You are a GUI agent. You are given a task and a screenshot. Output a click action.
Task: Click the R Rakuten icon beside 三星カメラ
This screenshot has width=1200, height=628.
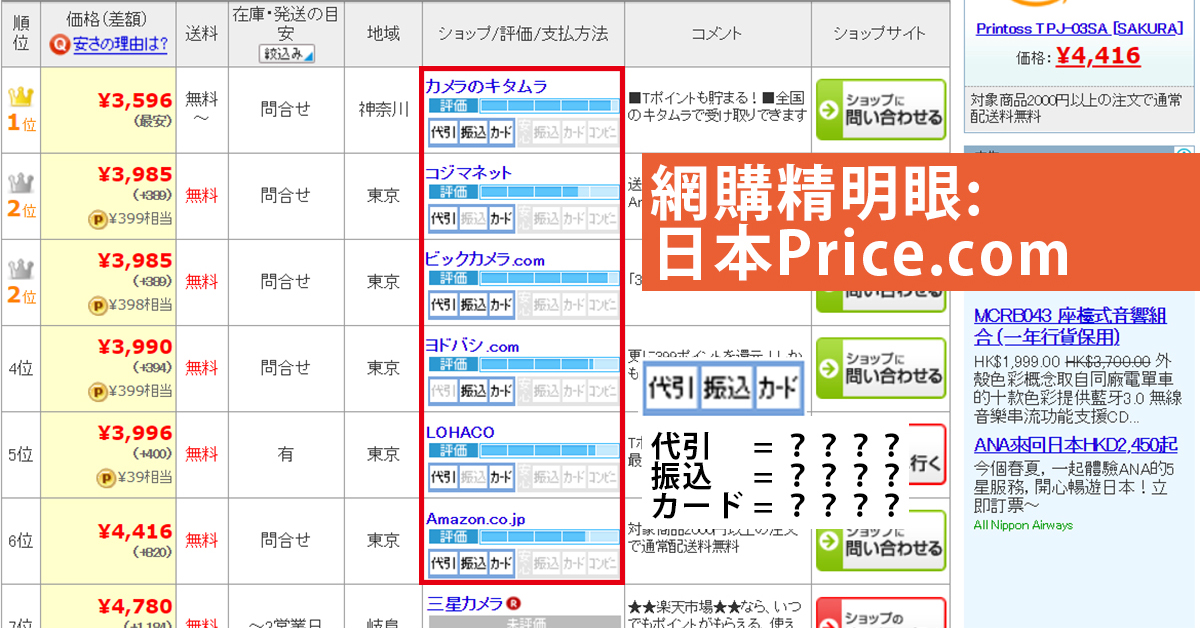(x=514, y=603)
